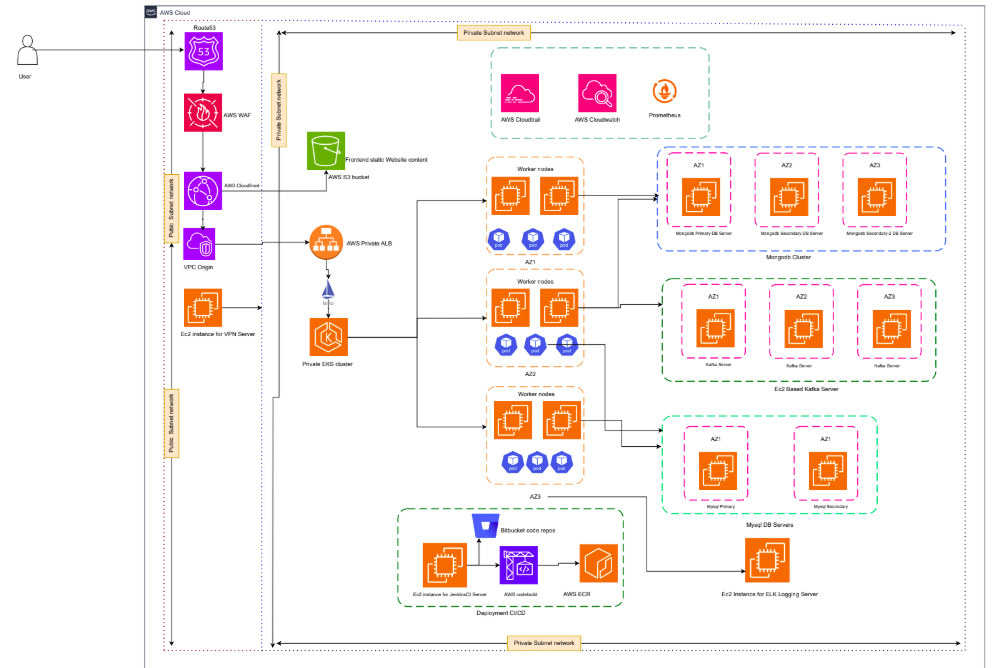996x668 pixels.
Task: Click the Istio sailboat icon below ALB
Action: tap(328, 290)
